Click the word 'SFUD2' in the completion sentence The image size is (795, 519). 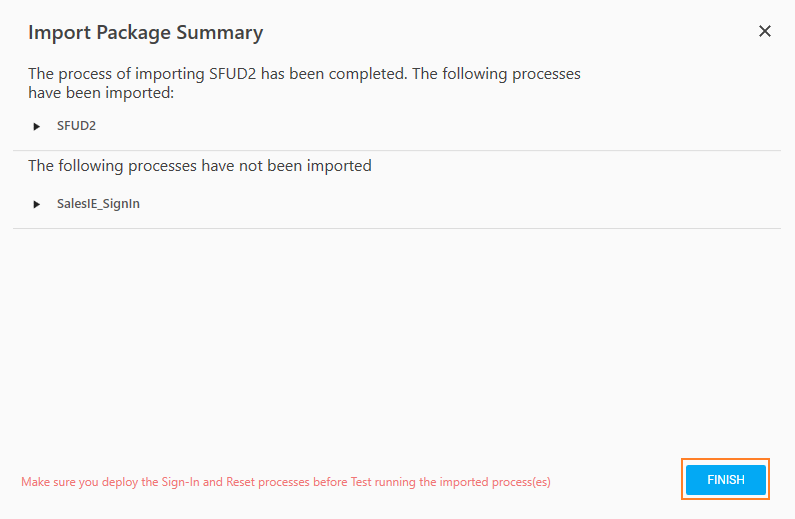coord(232,74)
